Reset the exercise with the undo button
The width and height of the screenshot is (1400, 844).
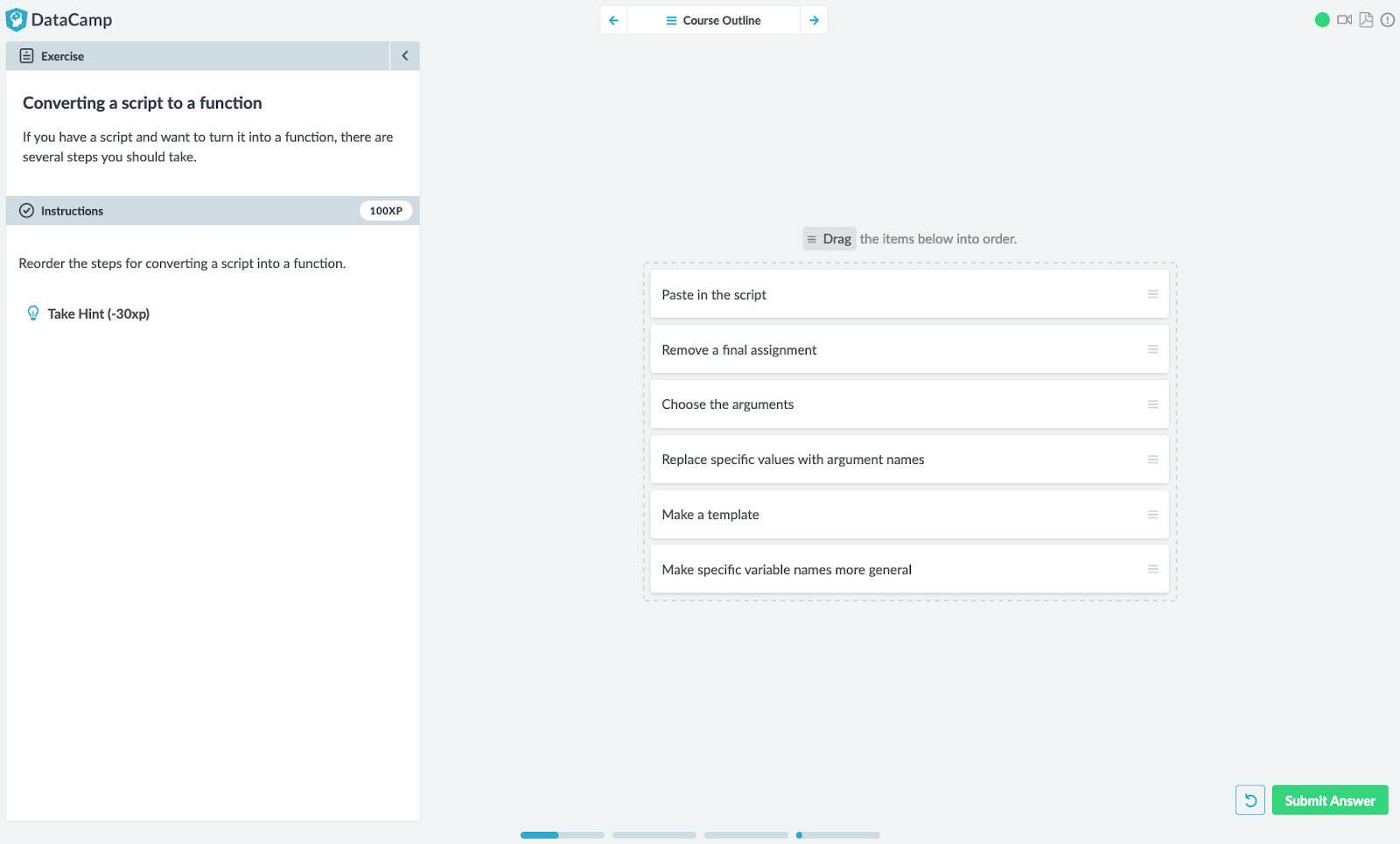1250,800
